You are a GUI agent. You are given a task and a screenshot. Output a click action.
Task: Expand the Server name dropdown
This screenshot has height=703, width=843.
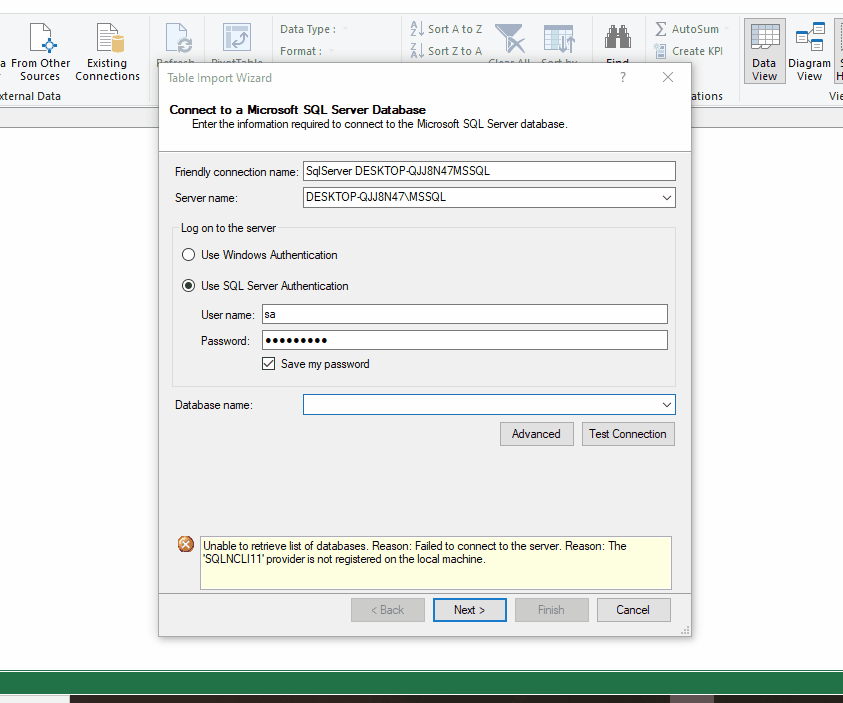coord(667,197)
